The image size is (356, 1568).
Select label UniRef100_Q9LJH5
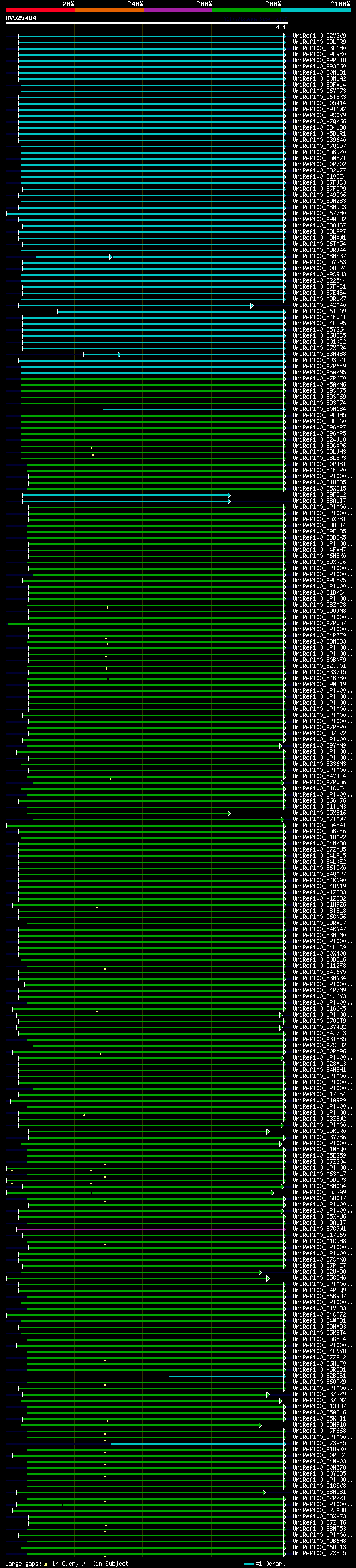point(319,415)
